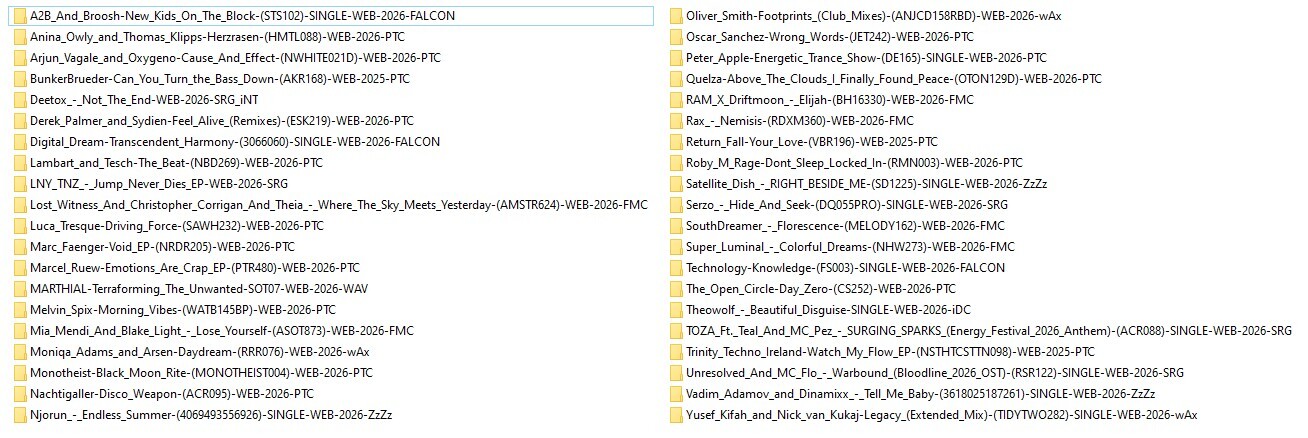This screenshot has width=1308, height=438.
Task: Select the Unresolved_And_MC_Flo_-_Warbound folder name
Action: tap(935, 373)
